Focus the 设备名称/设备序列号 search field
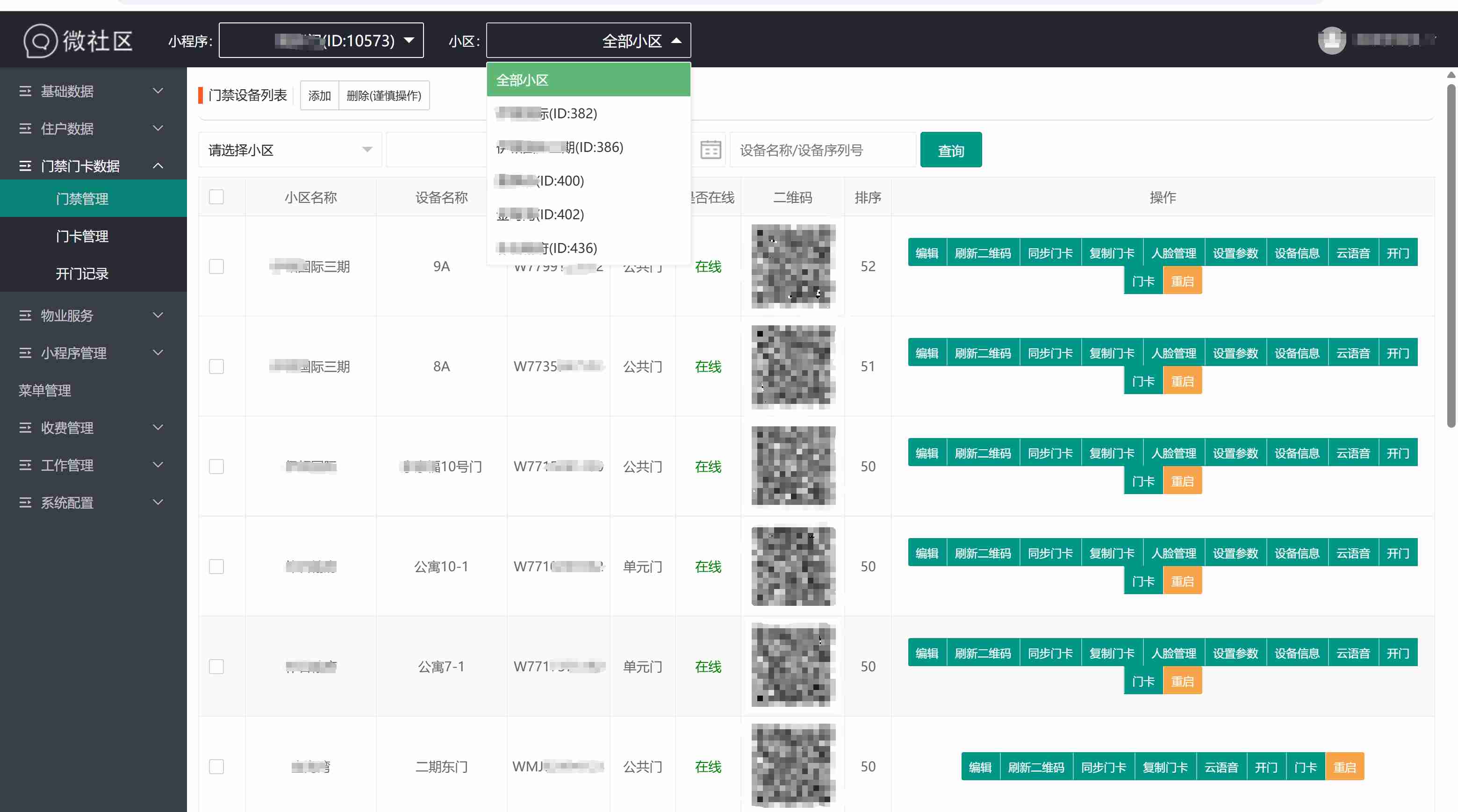The image size is (1458, 812). (823, 150)
